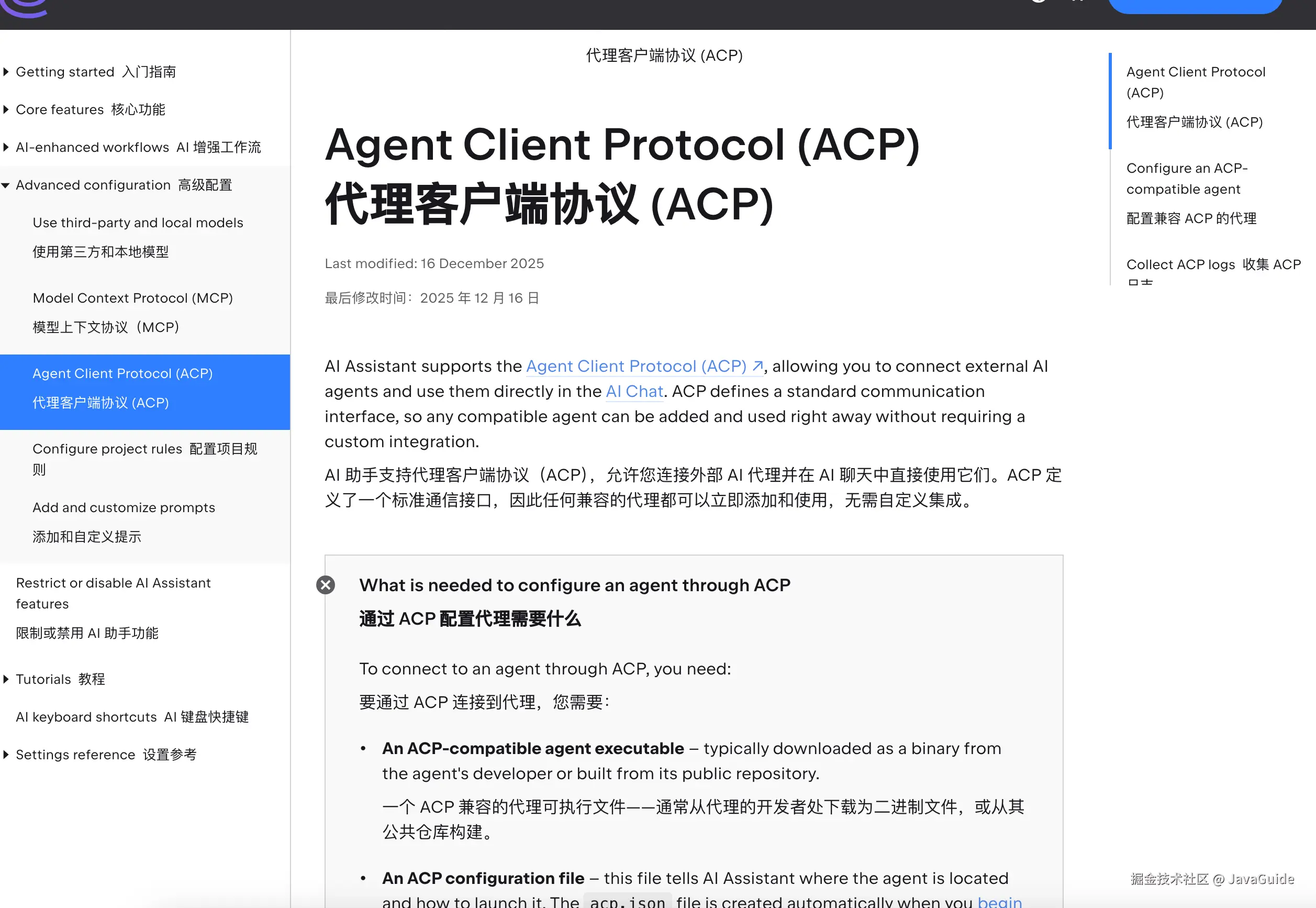Jump to Collect ACP logs section
This screenshot has height=908, width=1316.
pyautogui.click(x=1180, y=264)
